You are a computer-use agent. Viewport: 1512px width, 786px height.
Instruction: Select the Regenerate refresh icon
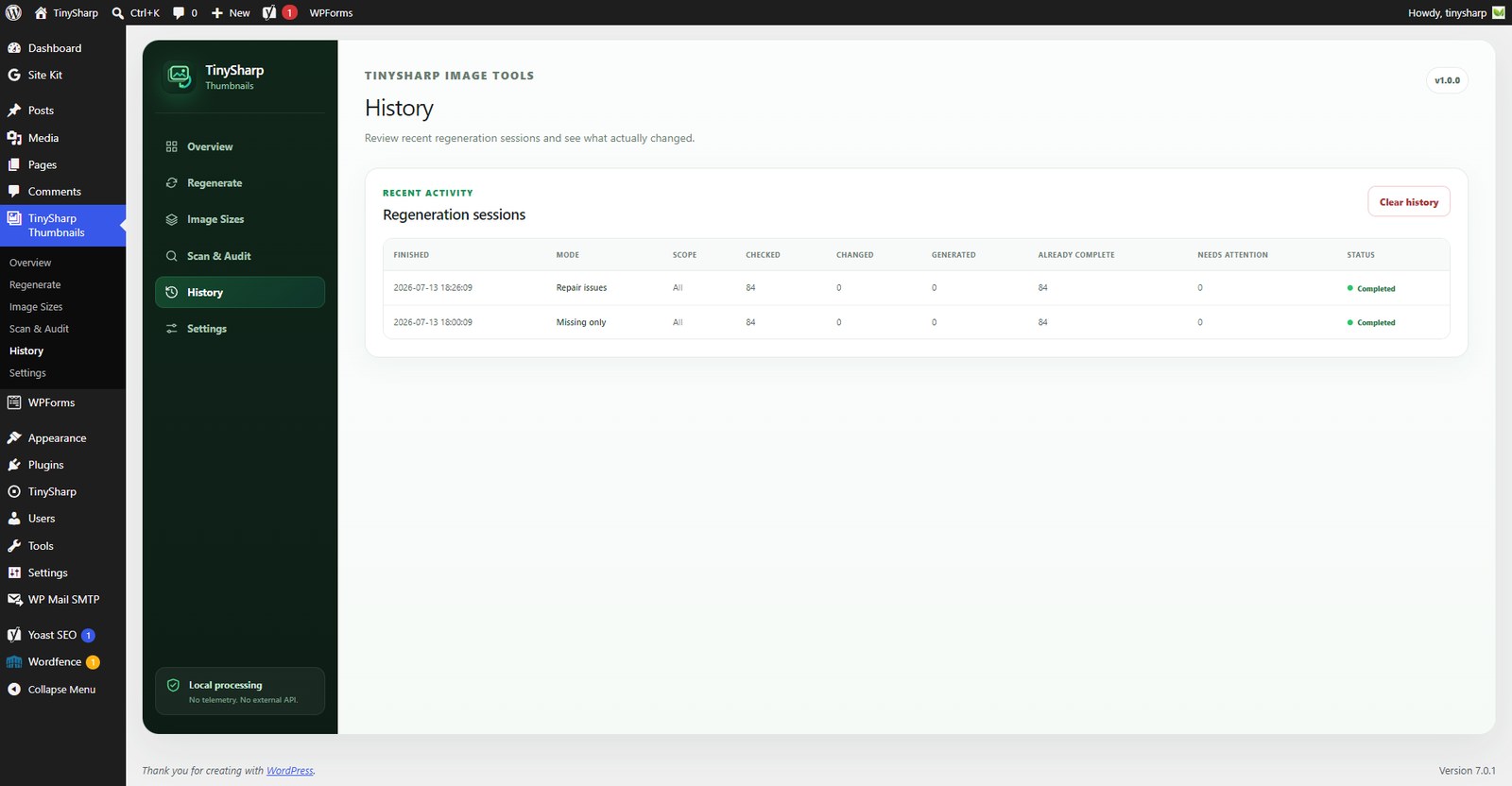171,183
